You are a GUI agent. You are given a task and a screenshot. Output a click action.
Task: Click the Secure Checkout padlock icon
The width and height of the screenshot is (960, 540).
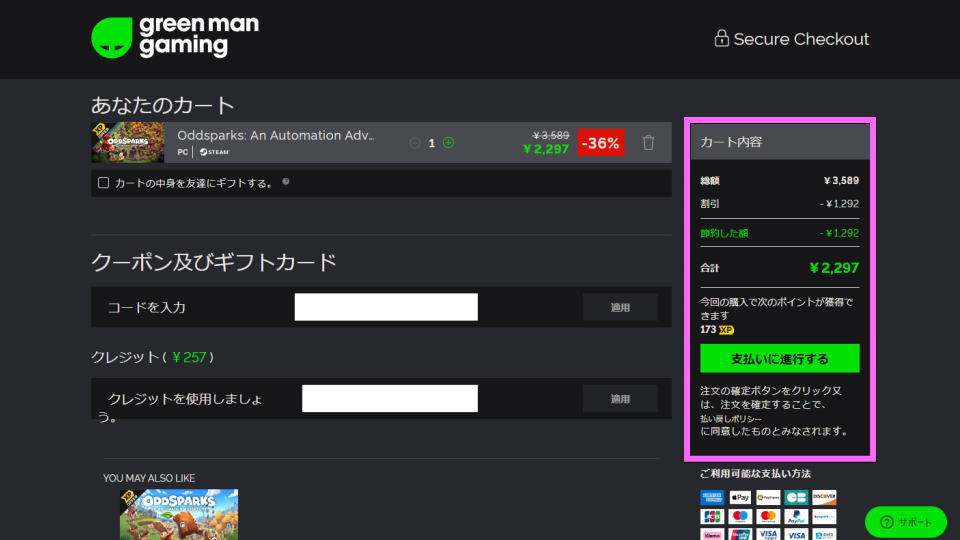[x=721, y=38]
